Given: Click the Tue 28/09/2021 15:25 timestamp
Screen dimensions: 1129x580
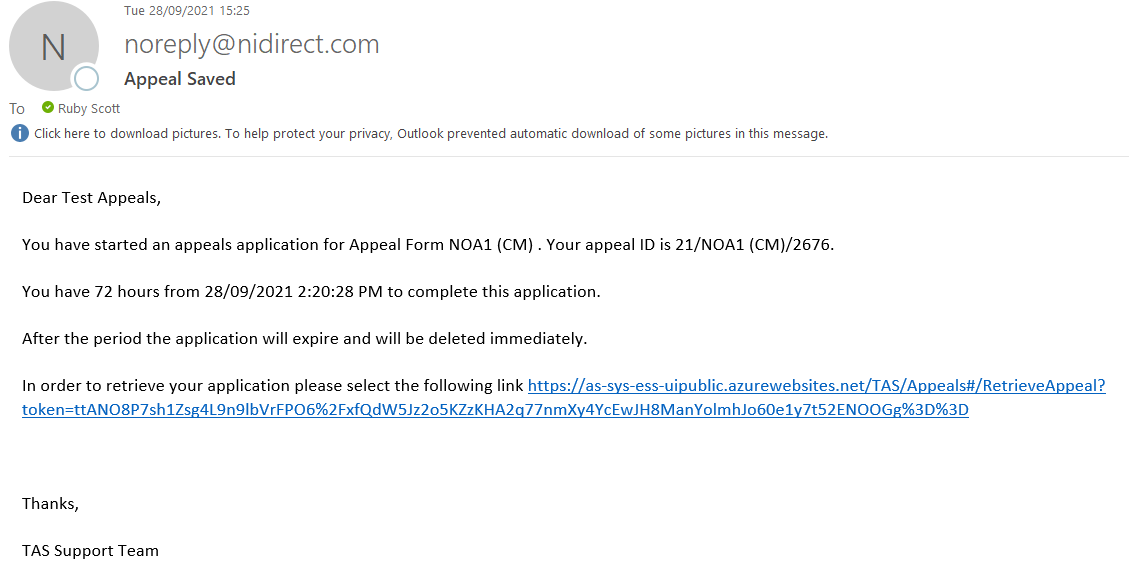Looking at the screenshot, I should (186, 11).
